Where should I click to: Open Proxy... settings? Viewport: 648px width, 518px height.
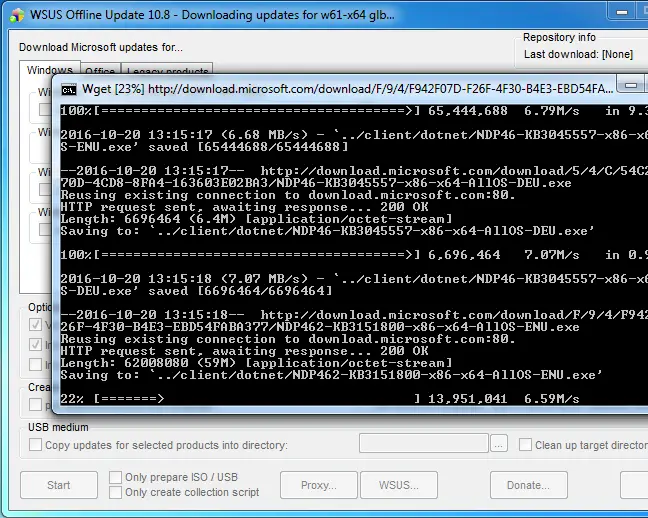[x=319, y=485]
